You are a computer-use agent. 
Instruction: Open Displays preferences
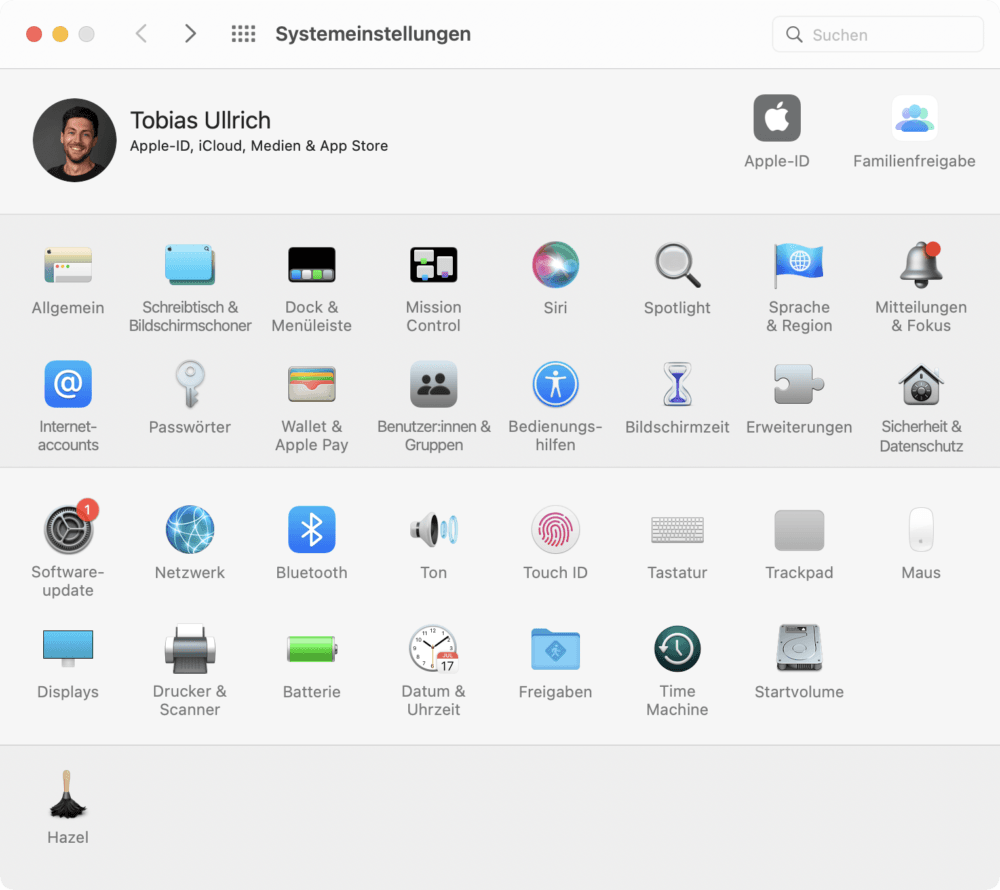point(68,648)
